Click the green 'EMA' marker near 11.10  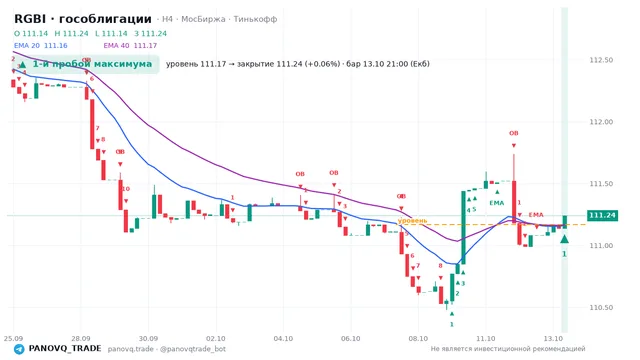(x=497, y=203)
